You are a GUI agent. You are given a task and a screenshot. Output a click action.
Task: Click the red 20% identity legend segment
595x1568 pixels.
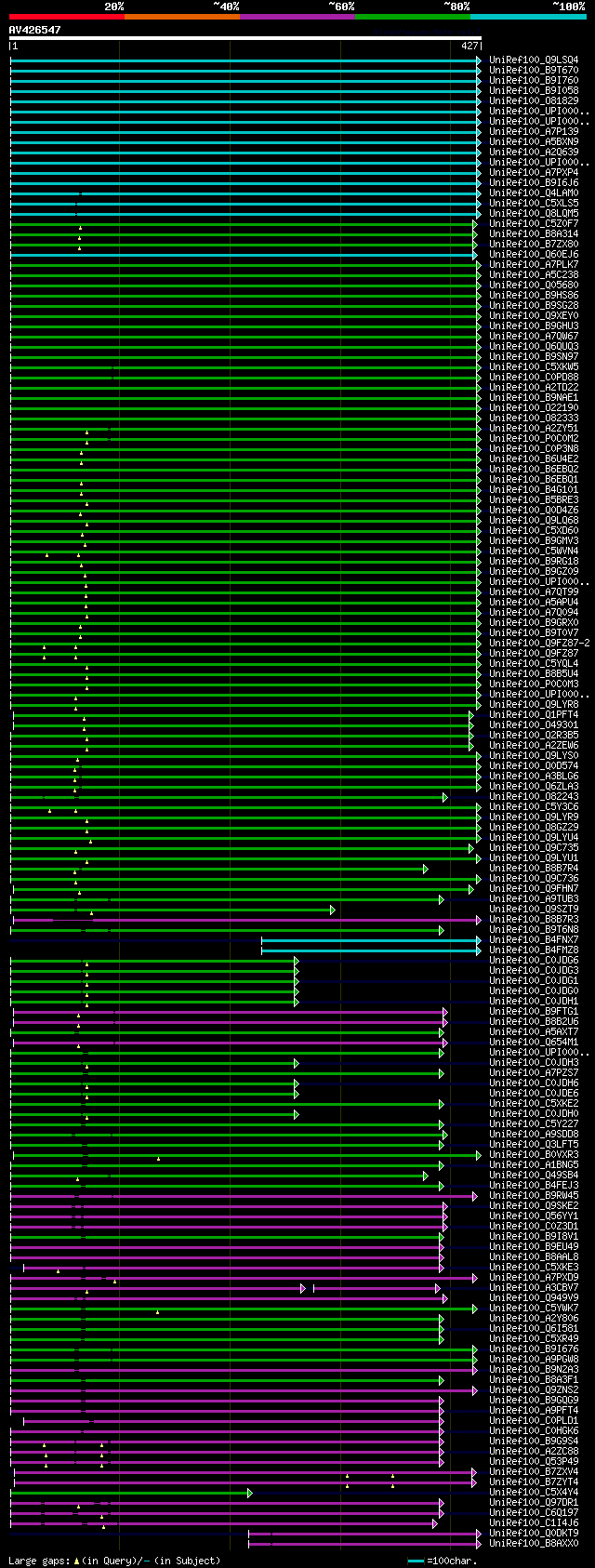(x=67, y=17)
